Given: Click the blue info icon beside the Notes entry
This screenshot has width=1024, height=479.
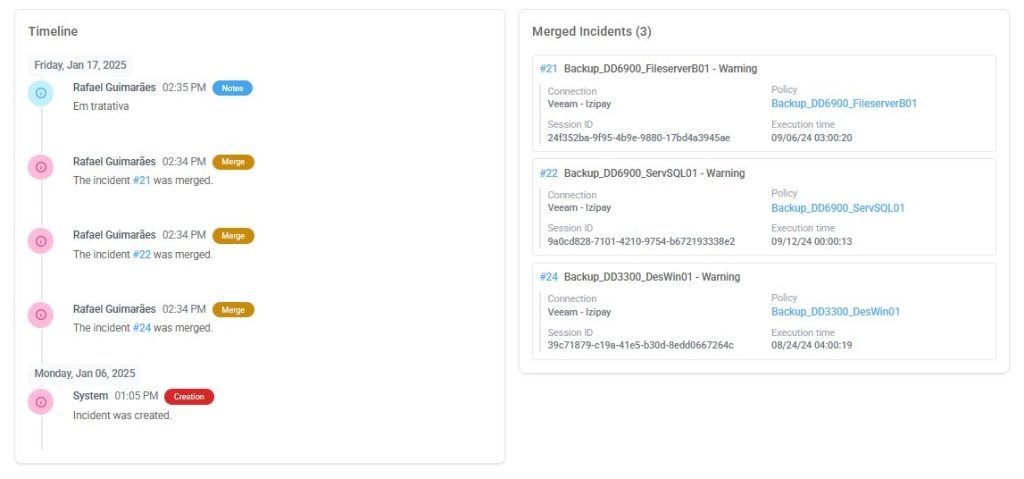Looking at the screenshot, I should pos(41,93).
